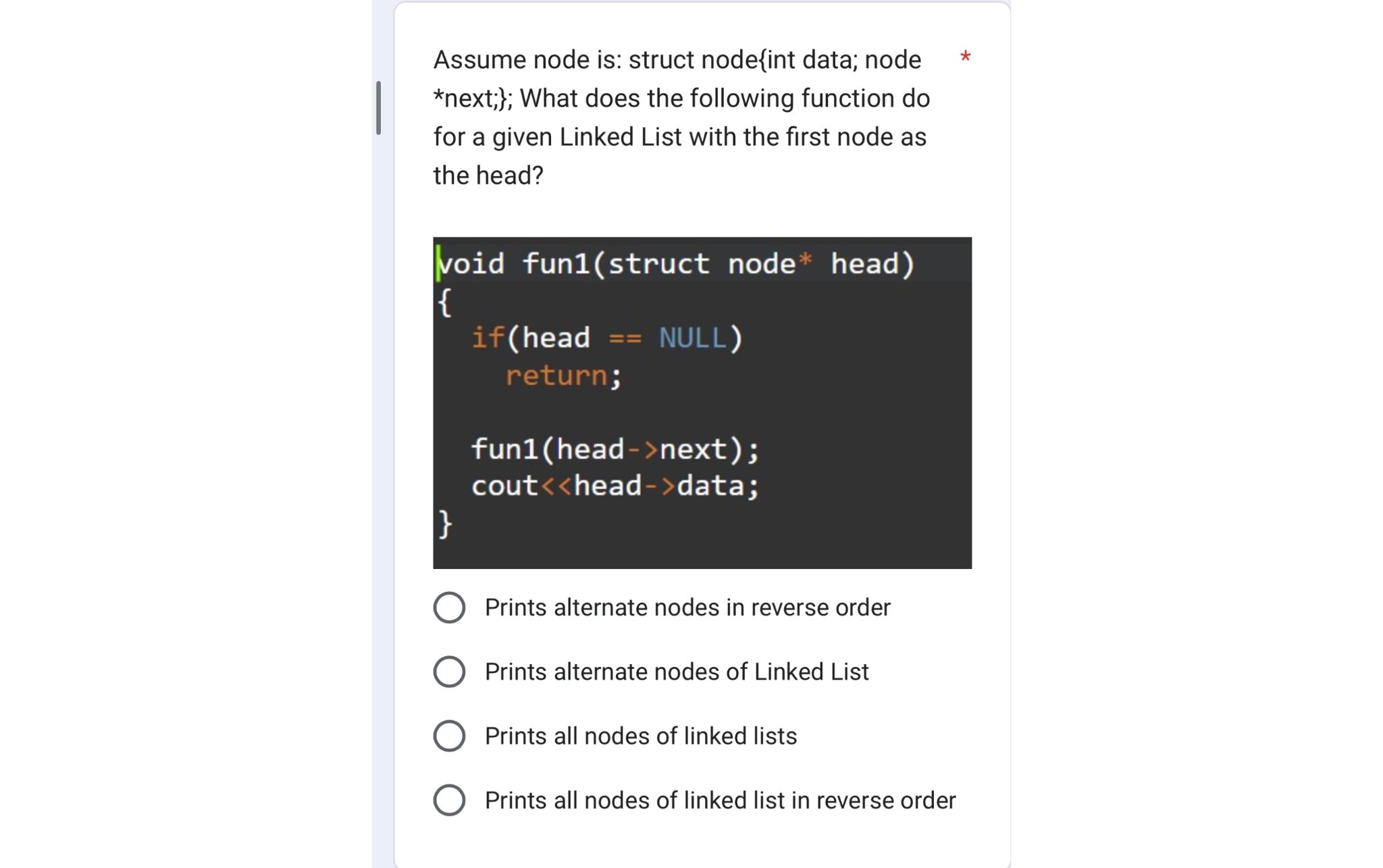Select the 'Prints alternate nodes in reverse order' radio button

[x=449, y=607]
